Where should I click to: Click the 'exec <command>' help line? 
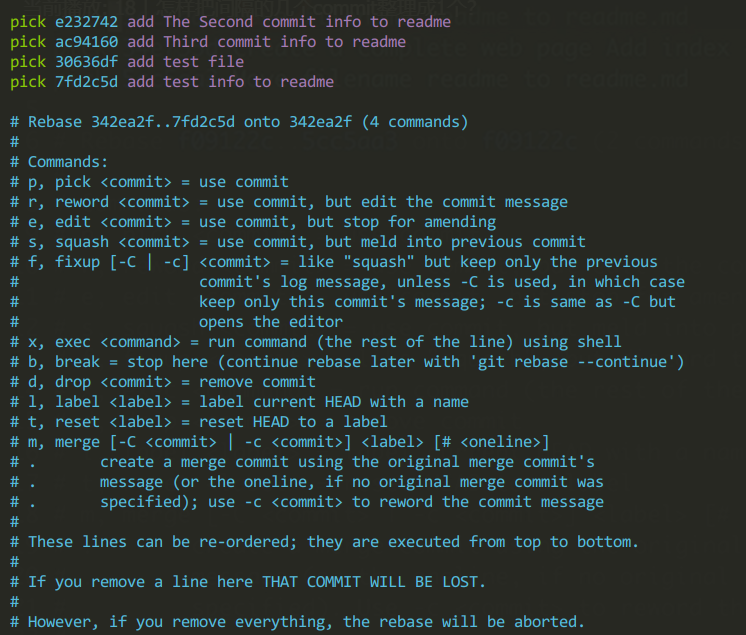click(x=315, y=342)
